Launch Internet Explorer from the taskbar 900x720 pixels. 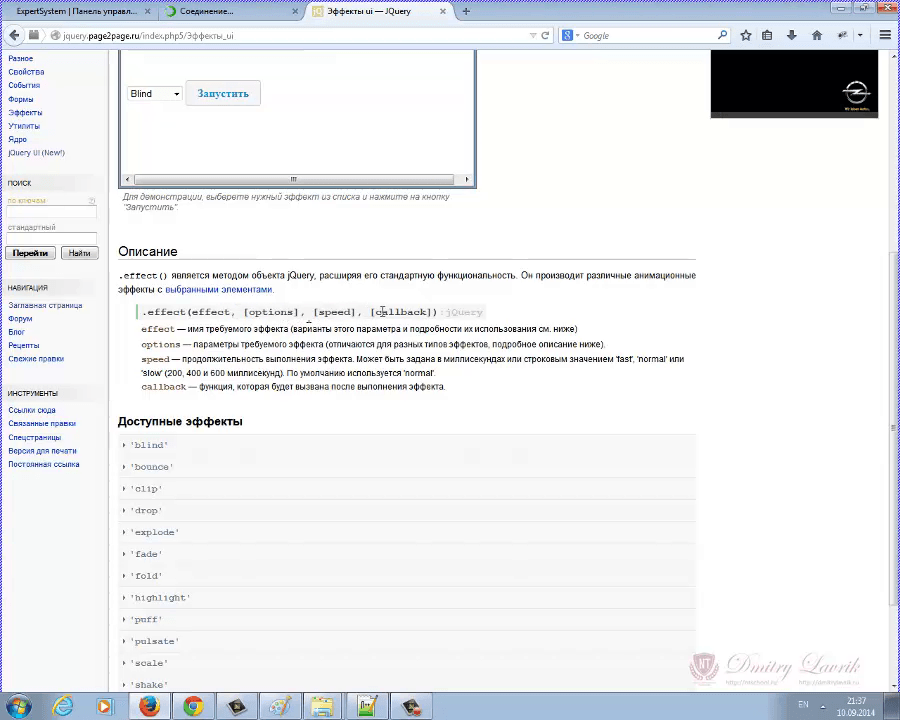[x=63, y=706]
